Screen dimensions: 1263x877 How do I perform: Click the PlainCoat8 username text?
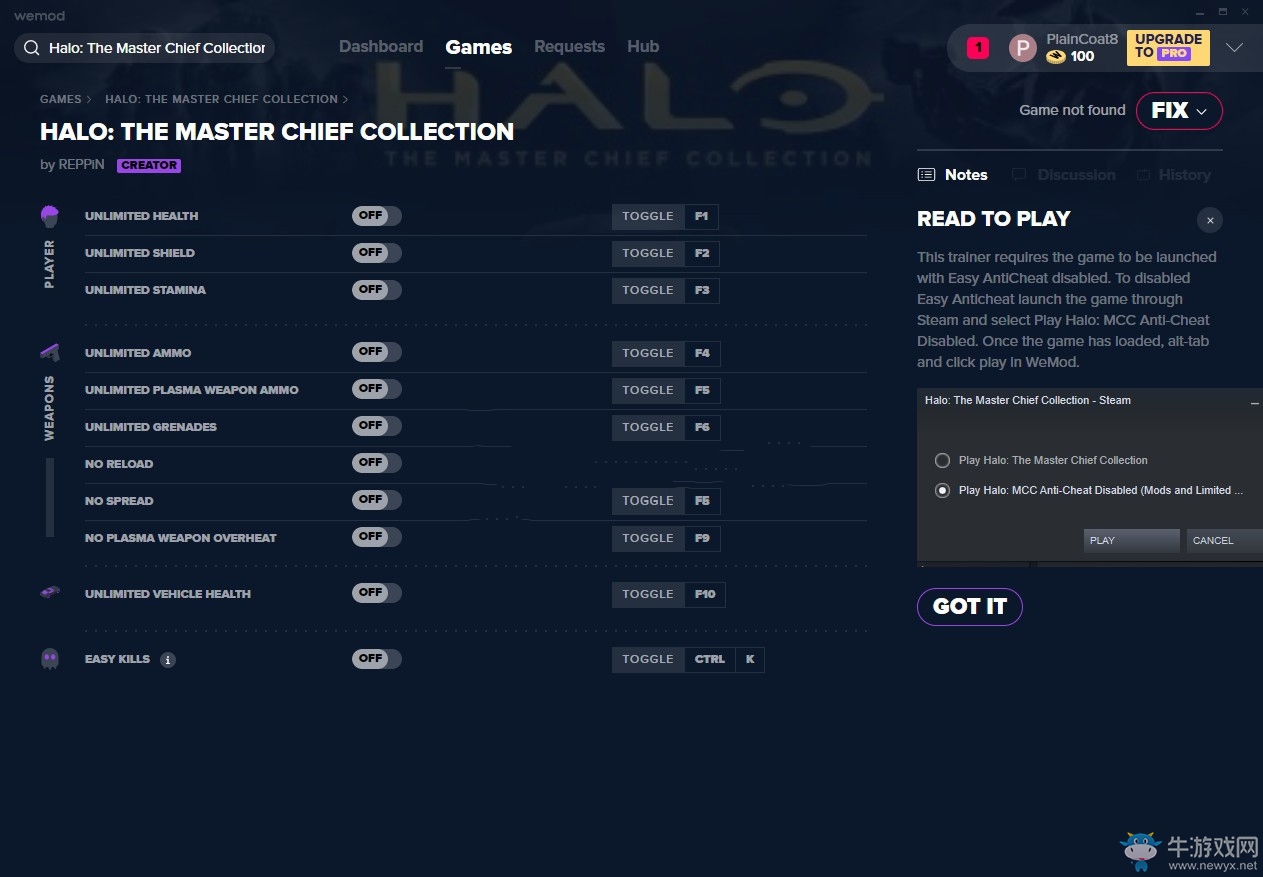click(1082, 39)
